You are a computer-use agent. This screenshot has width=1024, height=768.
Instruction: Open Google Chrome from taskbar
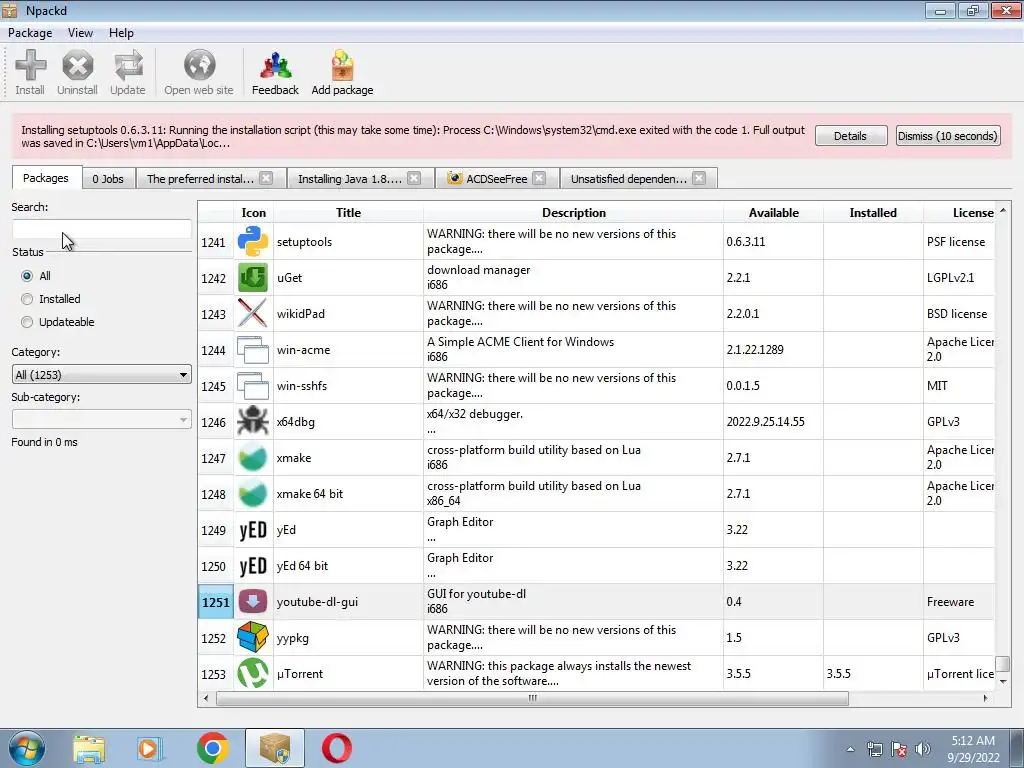click(212, 748)
